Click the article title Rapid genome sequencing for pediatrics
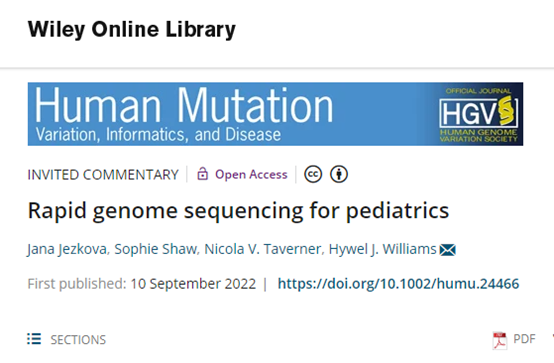Viewport: 554px width, 363px height. pyautogui.click(x=238, y=211)
